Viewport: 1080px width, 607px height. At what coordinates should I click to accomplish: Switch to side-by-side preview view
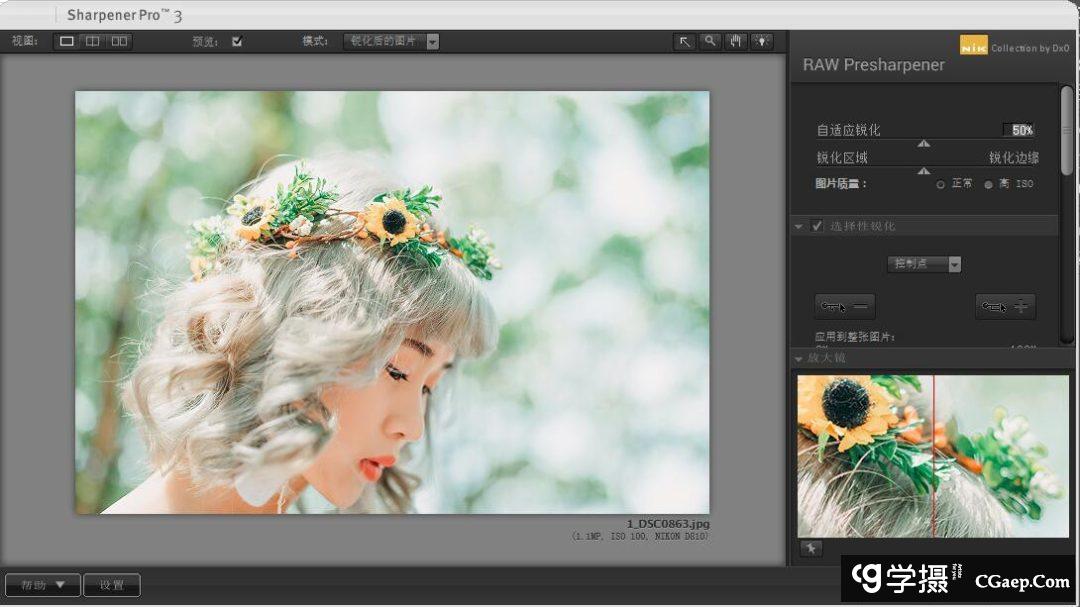(119, 41)
